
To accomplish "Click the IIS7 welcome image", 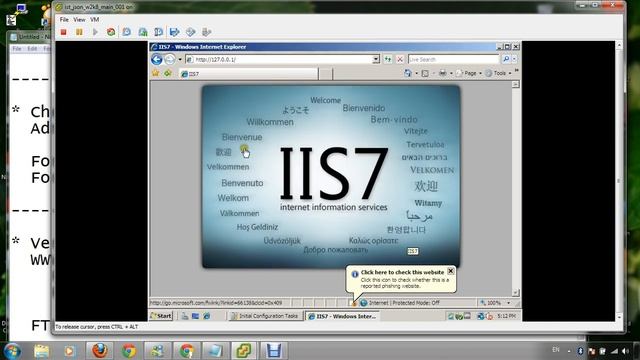I will point(331,177).
